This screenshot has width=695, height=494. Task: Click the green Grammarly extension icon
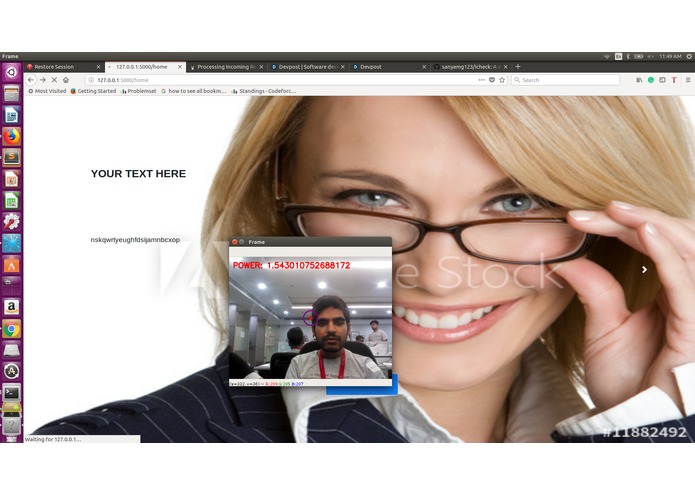[x=651, y=80]
